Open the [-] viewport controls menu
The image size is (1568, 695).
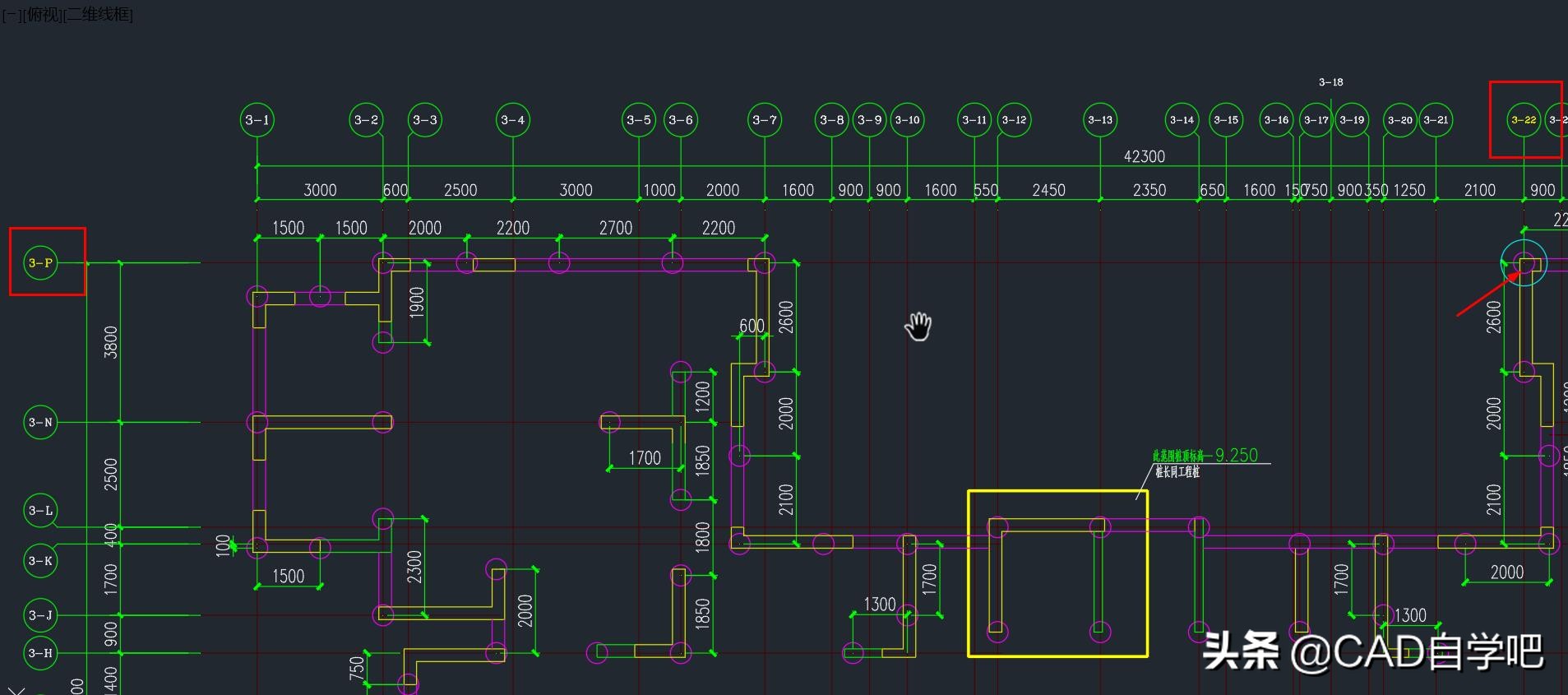pos(12,15)
